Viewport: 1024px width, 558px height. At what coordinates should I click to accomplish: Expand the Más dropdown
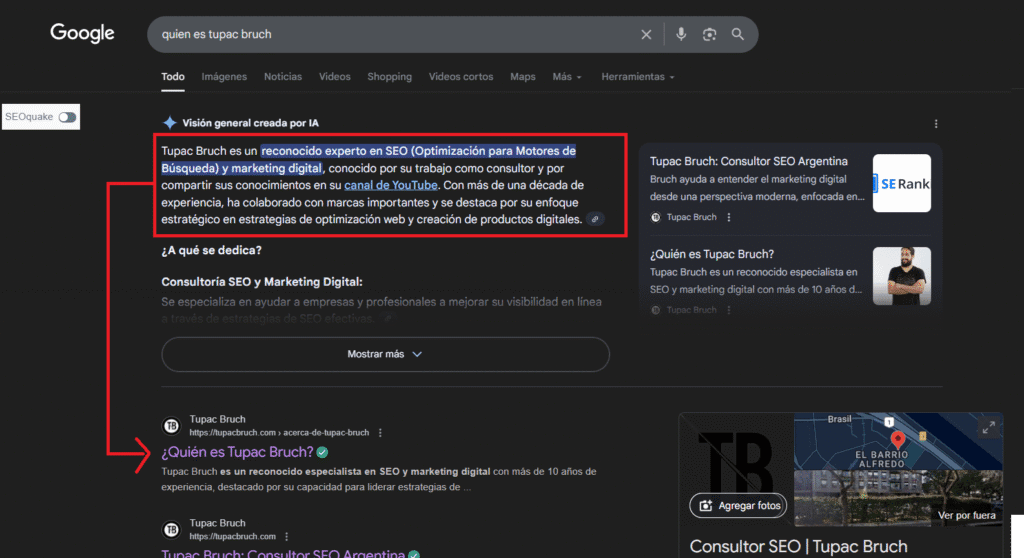(x=566, y=77)
